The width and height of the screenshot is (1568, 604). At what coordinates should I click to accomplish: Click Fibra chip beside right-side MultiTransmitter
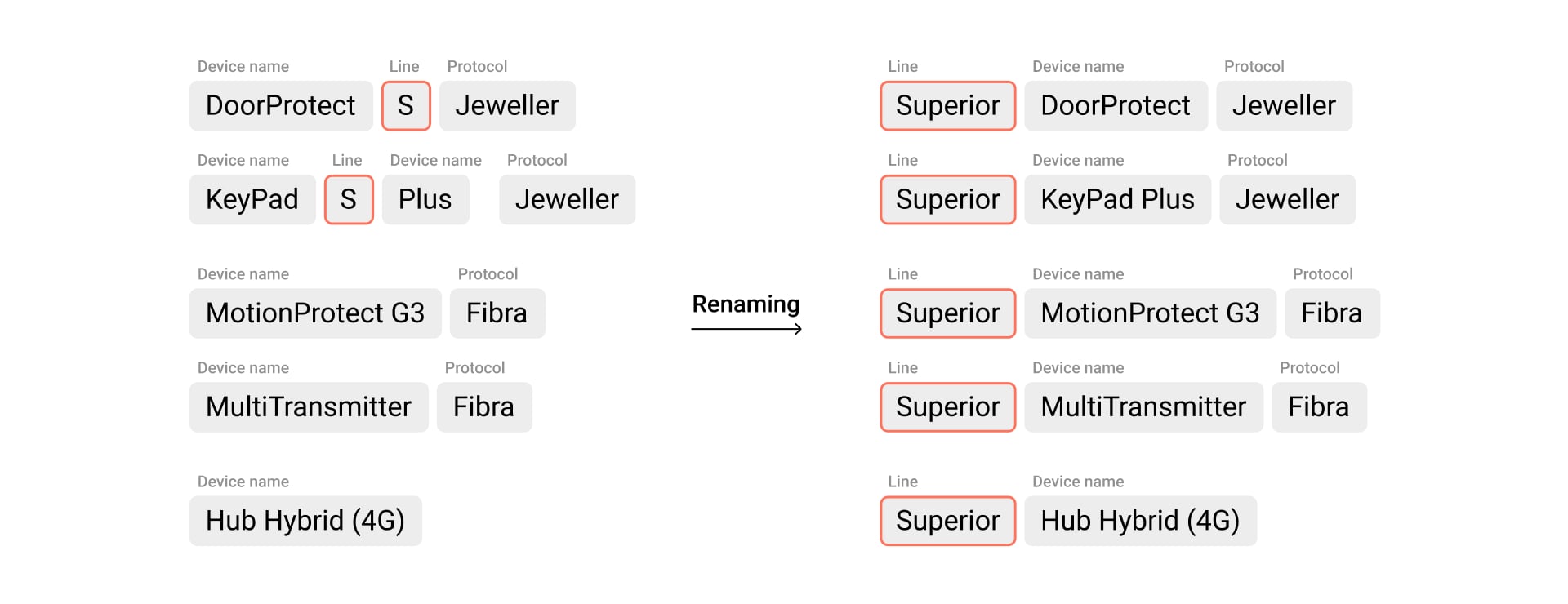1319,407
